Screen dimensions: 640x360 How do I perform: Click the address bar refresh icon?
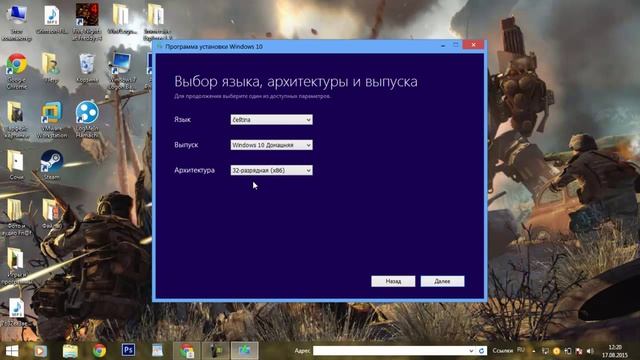click(482, 351)
